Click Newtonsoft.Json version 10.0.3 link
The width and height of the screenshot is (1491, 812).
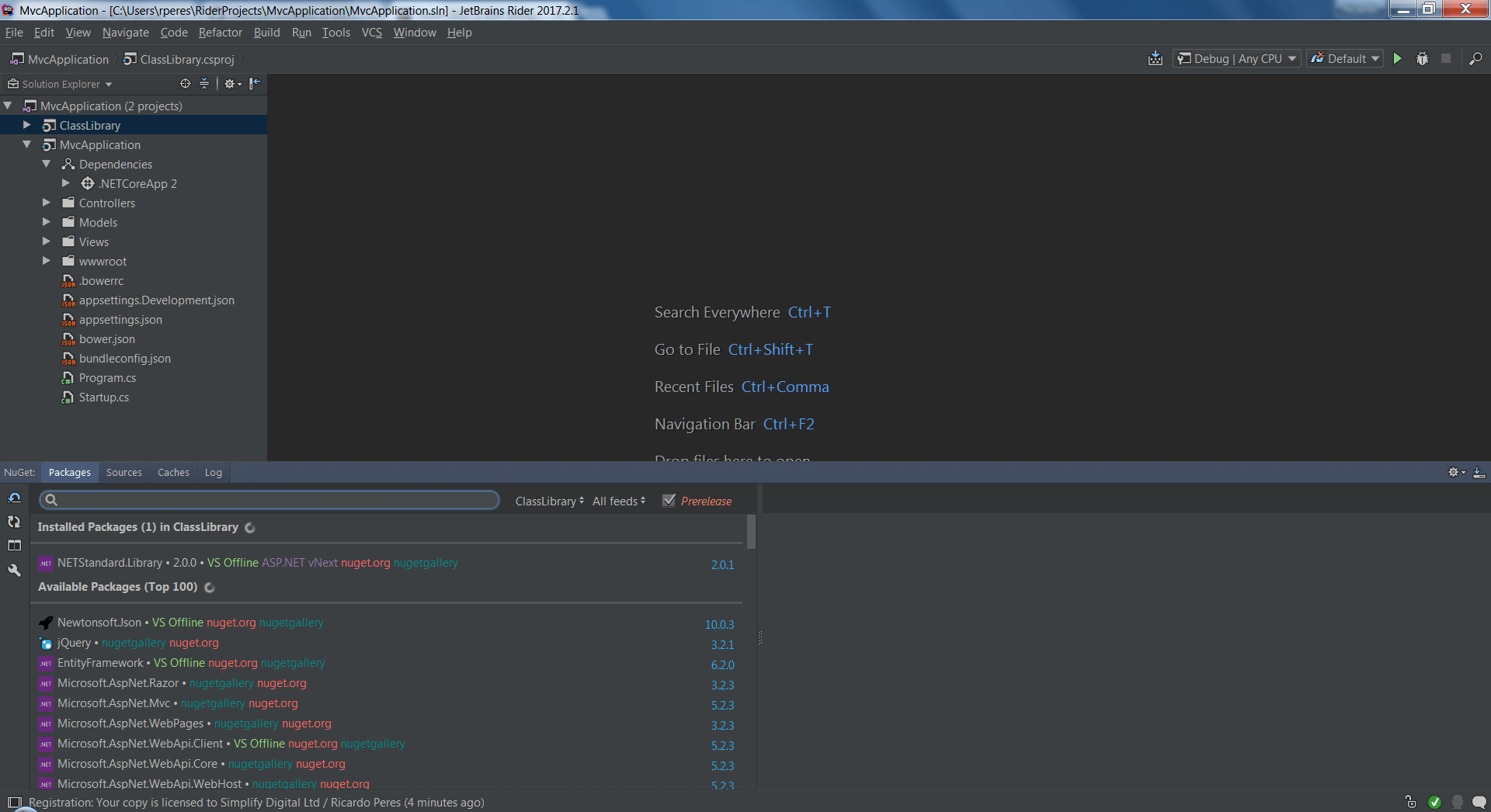(719, 625)
